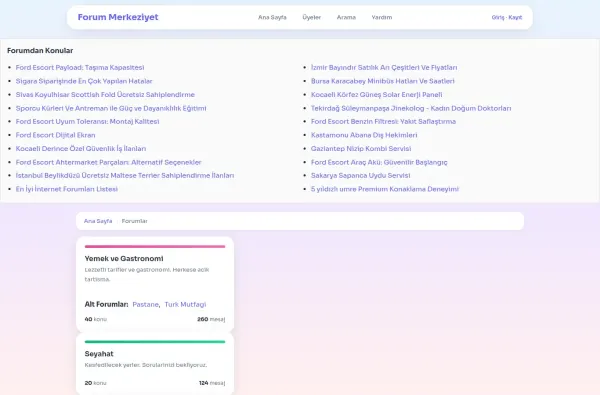This screenshot has width=600, height=395.
Task: Open Kocaeli Derince Özel Güvenlik İş İlanları
Action: click(x=81, y=149)
